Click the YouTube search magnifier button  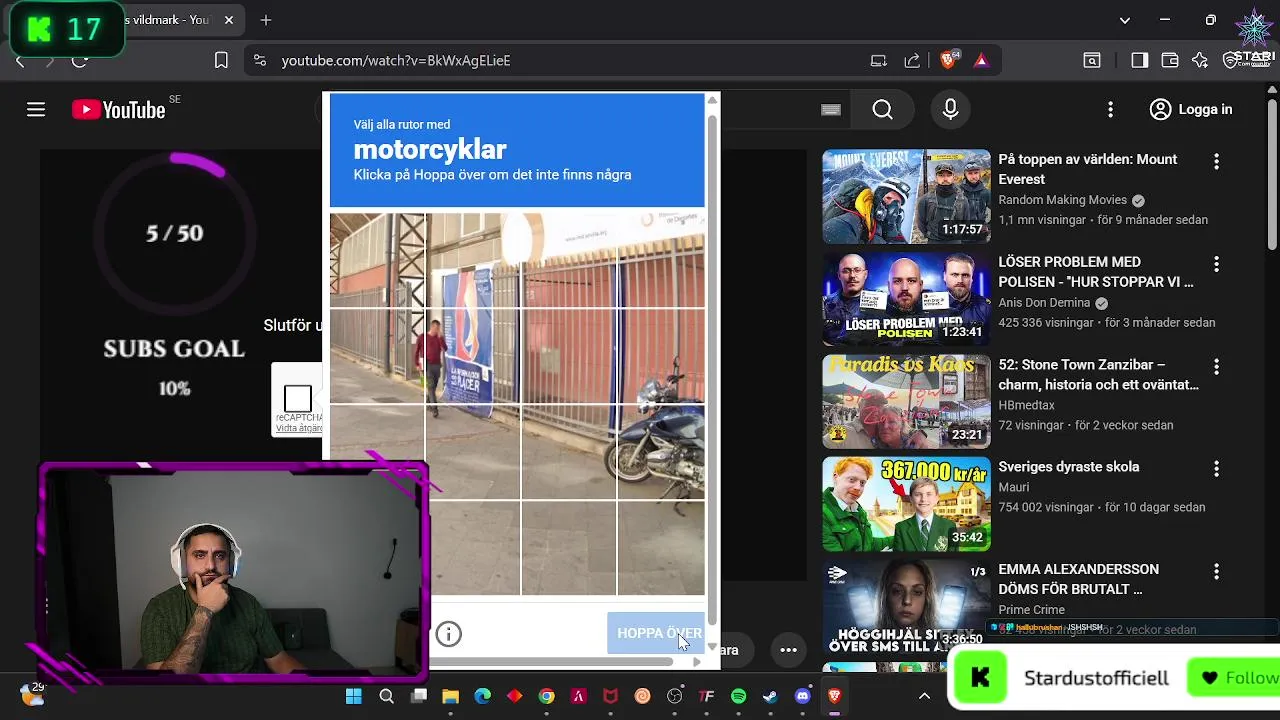pyautogui.click(x=883, y=110)
